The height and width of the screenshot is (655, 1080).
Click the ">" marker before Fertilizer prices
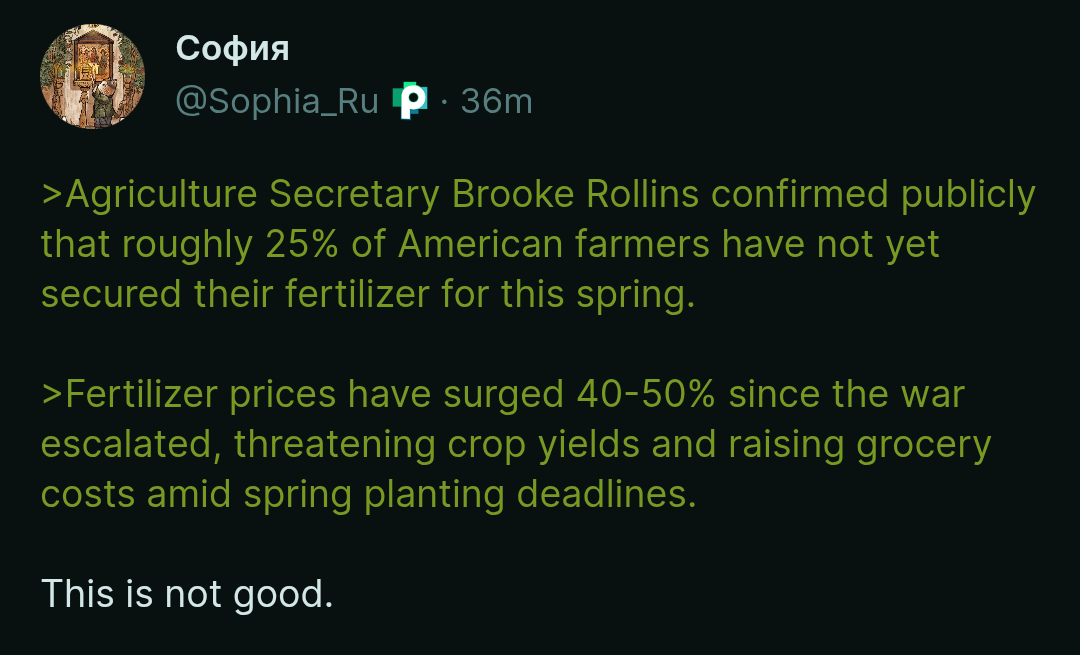click(51, 395)
